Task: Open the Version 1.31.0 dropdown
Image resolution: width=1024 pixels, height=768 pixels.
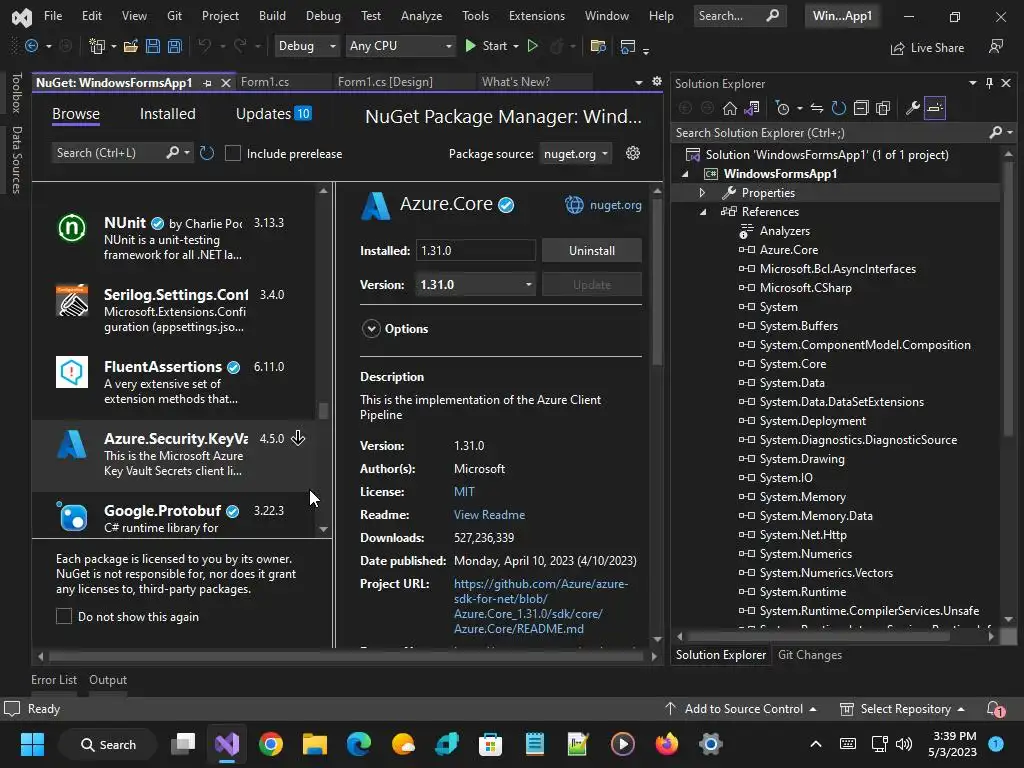Action: (x=475, y=285)
